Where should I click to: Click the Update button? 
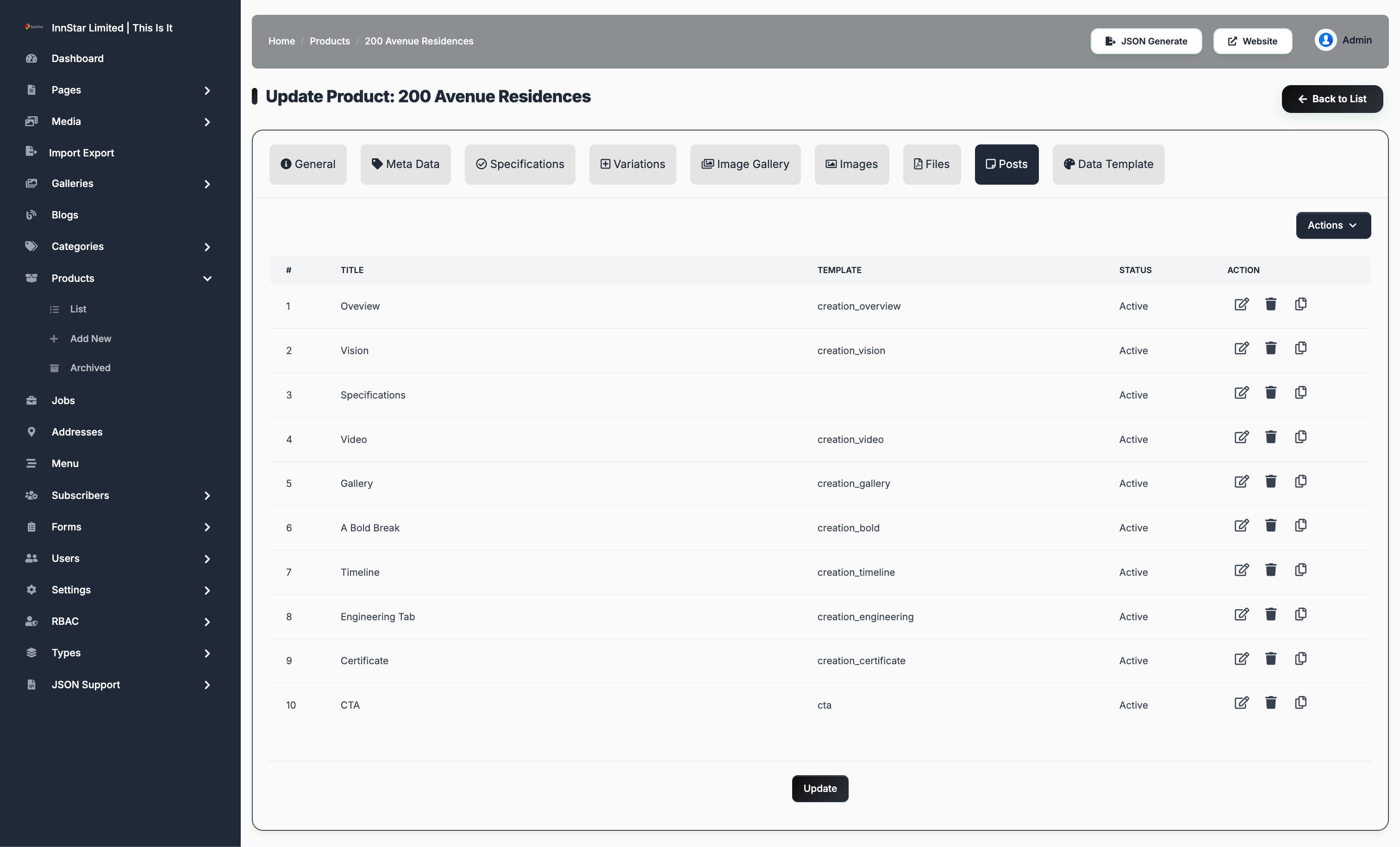click(x=820, y=789)
